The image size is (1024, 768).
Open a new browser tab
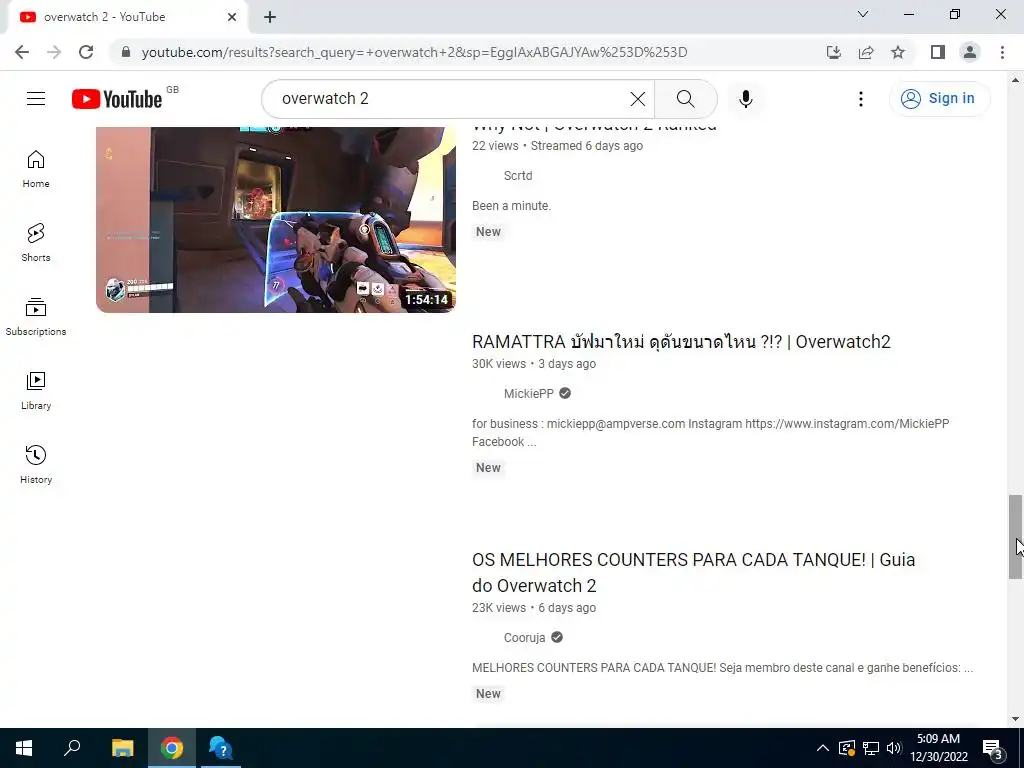click(x=270, y=17)
